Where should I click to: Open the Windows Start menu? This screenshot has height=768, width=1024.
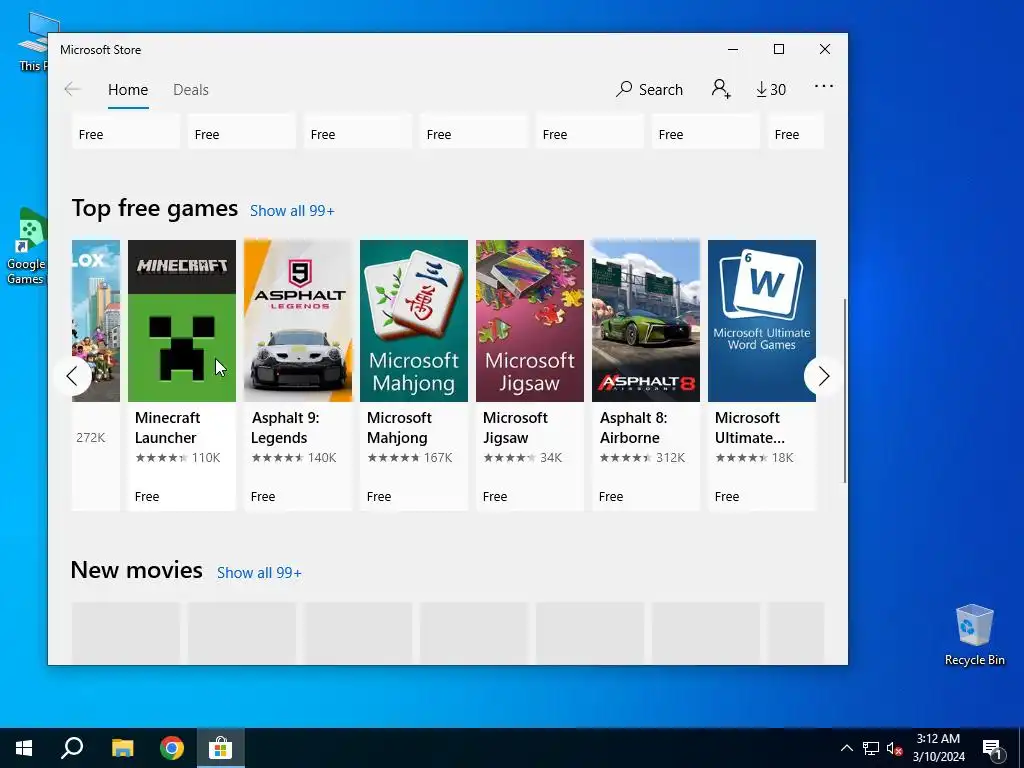pyautogui.click(x=24, y=748)
